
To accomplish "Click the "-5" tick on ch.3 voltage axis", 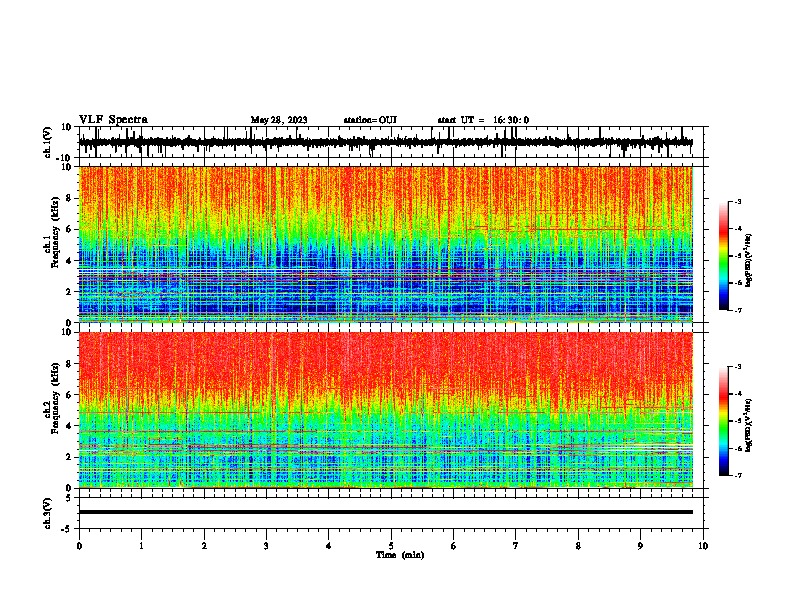I will tap(67, 529).
